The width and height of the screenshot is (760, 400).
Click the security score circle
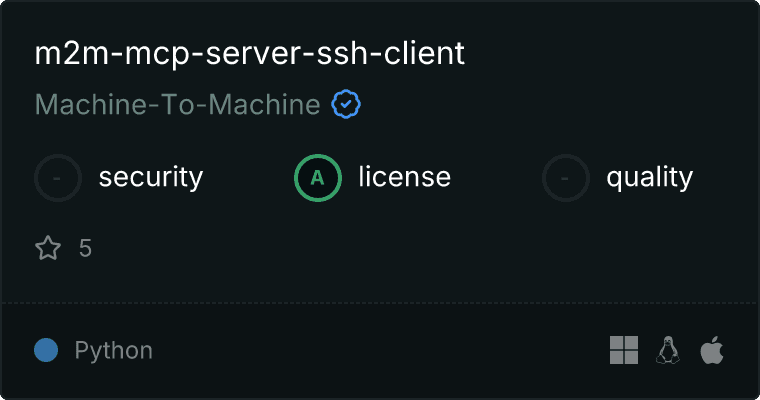pyautogui.click(x=58, y=178)
